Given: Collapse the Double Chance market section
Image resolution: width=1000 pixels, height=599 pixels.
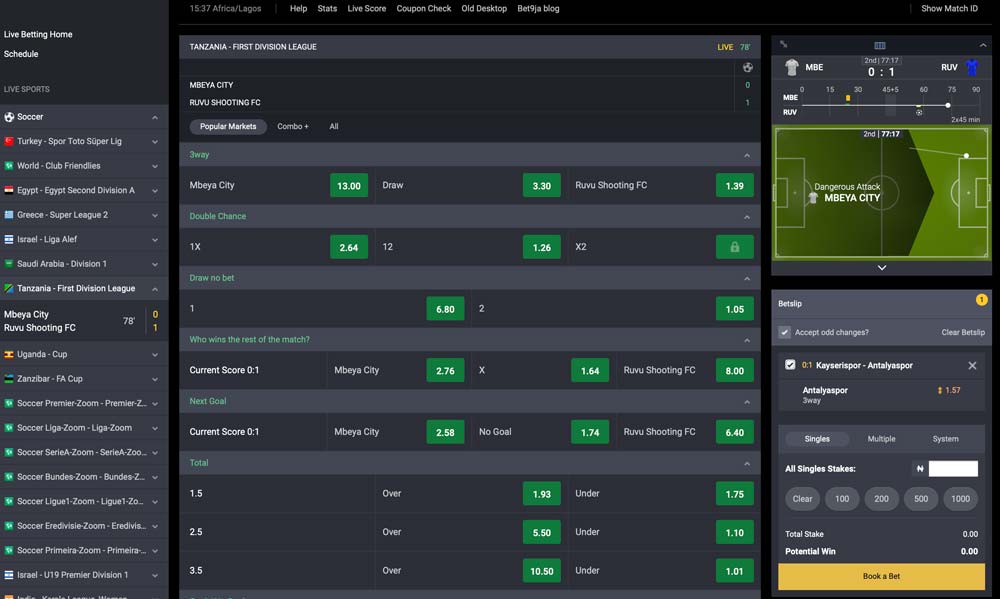Looking at the screenshot, I should coord(747,217).
